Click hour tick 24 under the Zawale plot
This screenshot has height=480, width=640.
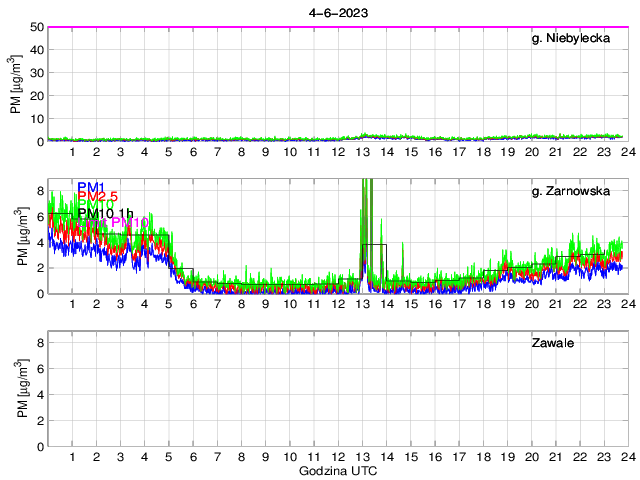click(627, 457)
